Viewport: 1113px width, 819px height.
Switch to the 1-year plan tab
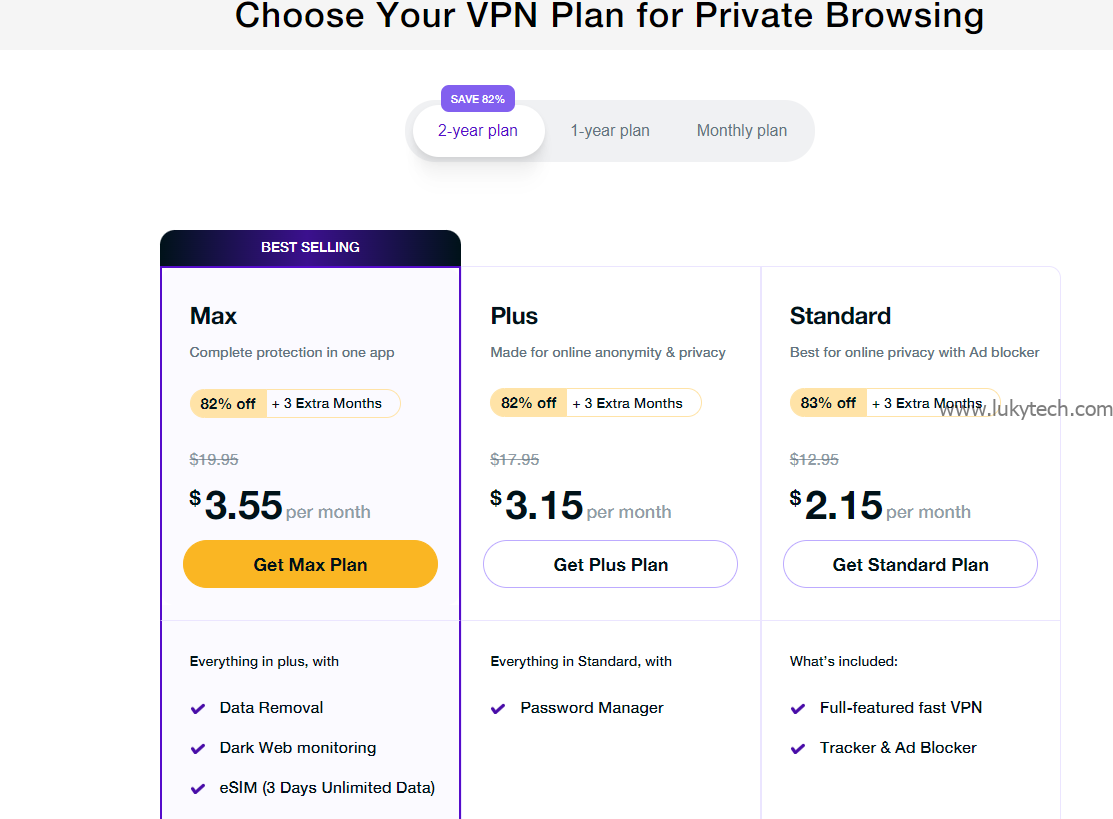(610, 131)
